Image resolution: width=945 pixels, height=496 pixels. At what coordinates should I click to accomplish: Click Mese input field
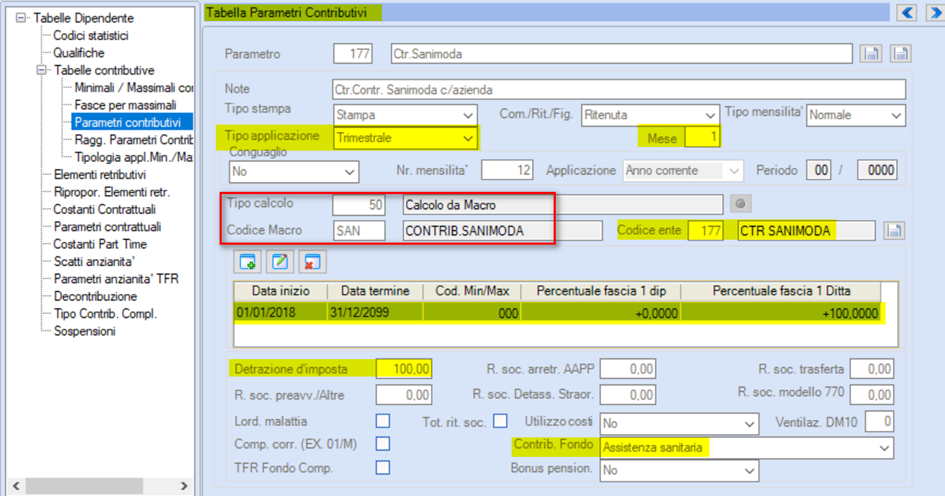point(702,137)
